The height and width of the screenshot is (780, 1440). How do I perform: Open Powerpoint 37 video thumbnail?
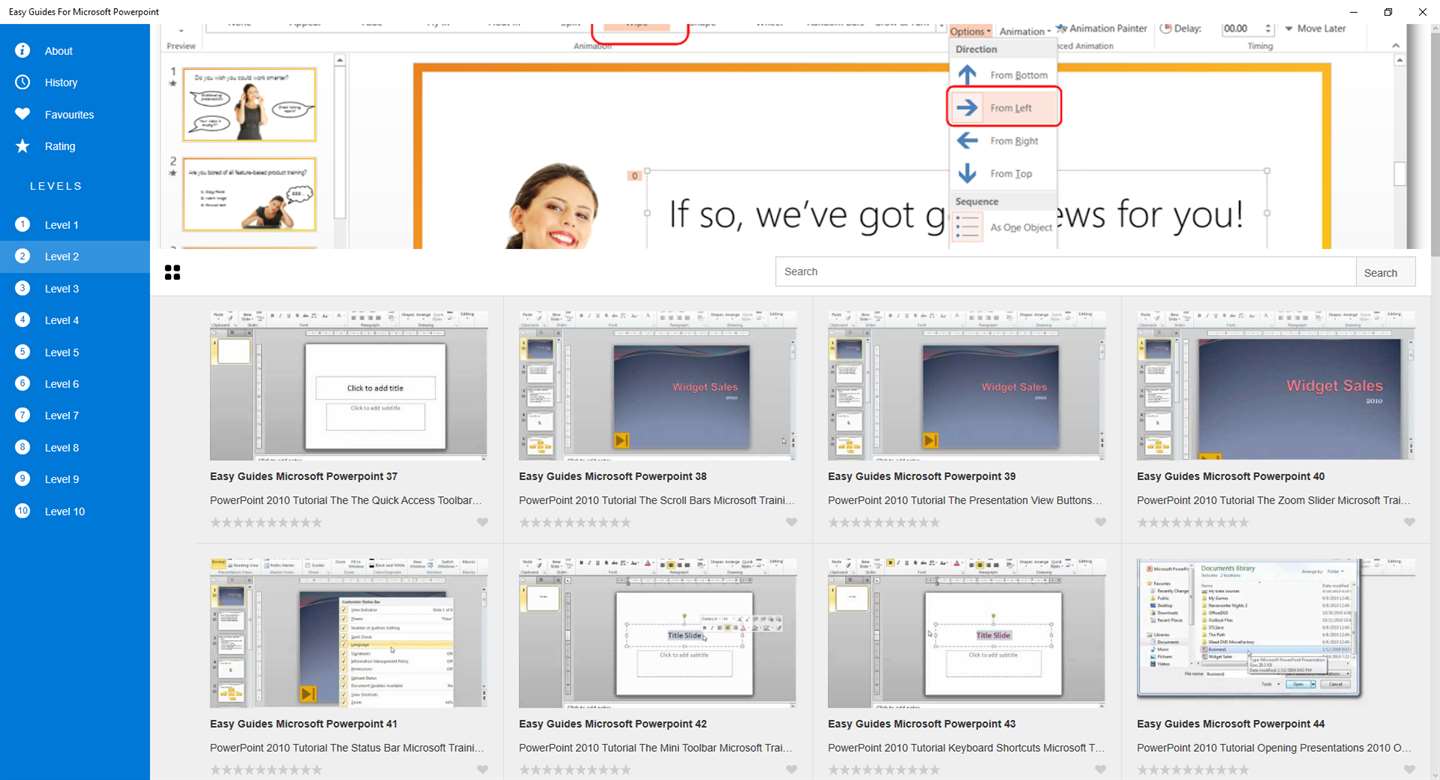348,385
